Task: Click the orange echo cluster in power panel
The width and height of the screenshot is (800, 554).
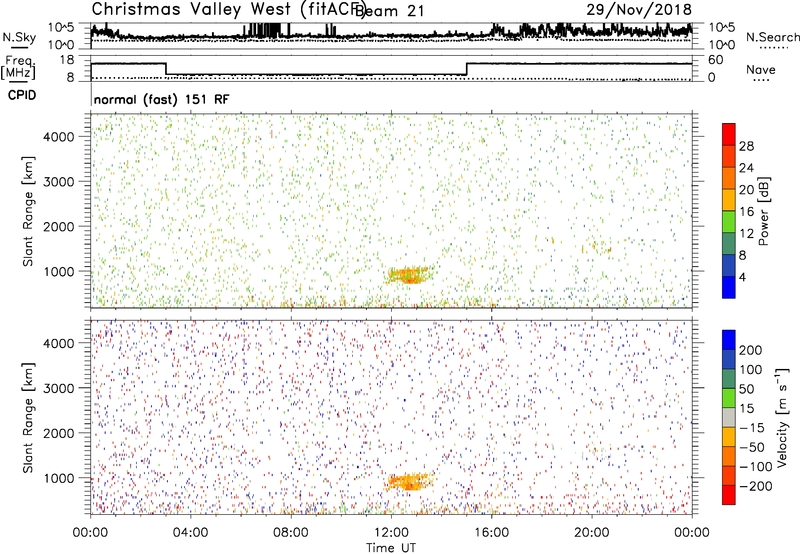Action: (410, 275)
